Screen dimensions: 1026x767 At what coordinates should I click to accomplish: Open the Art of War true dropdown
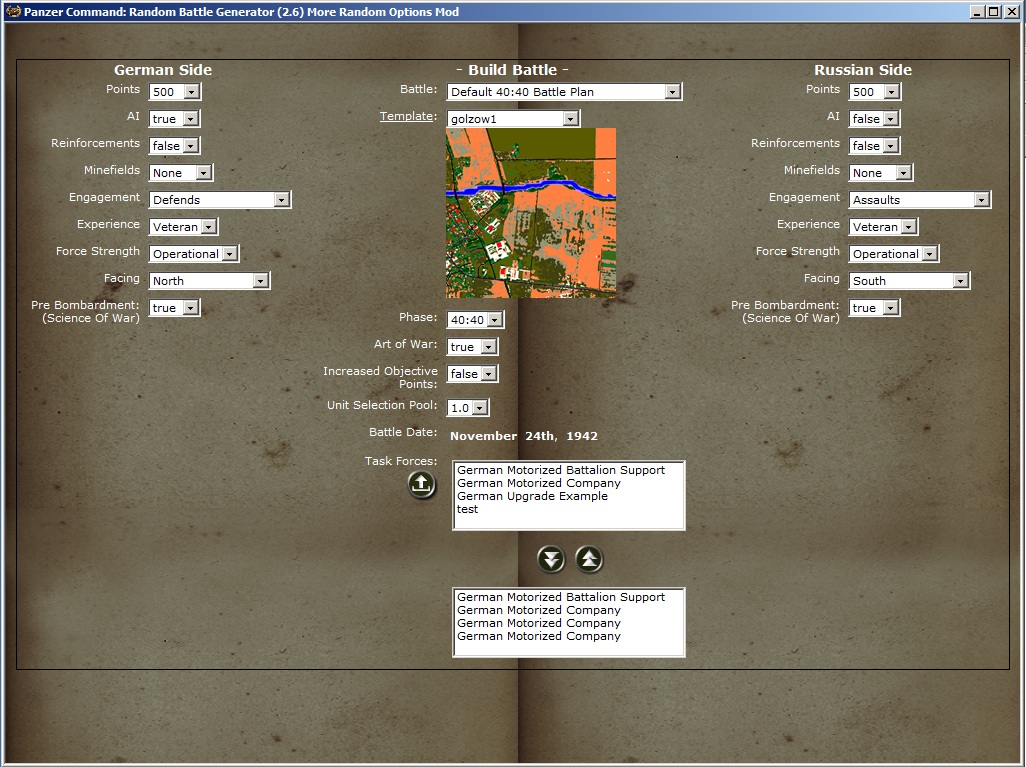coord(472,346)
